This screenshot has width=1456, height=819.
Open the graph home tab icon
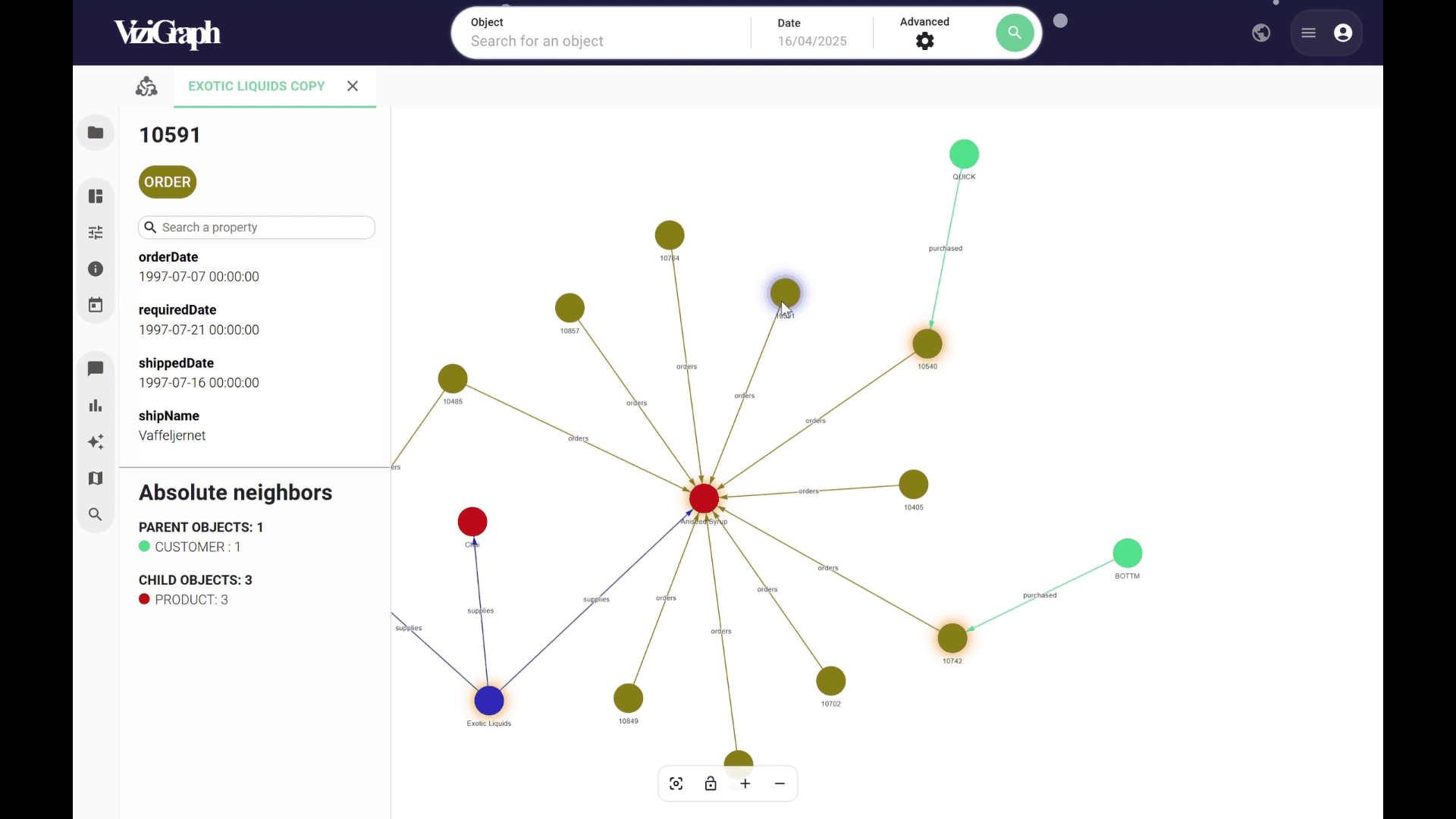[x=146, y=86]
